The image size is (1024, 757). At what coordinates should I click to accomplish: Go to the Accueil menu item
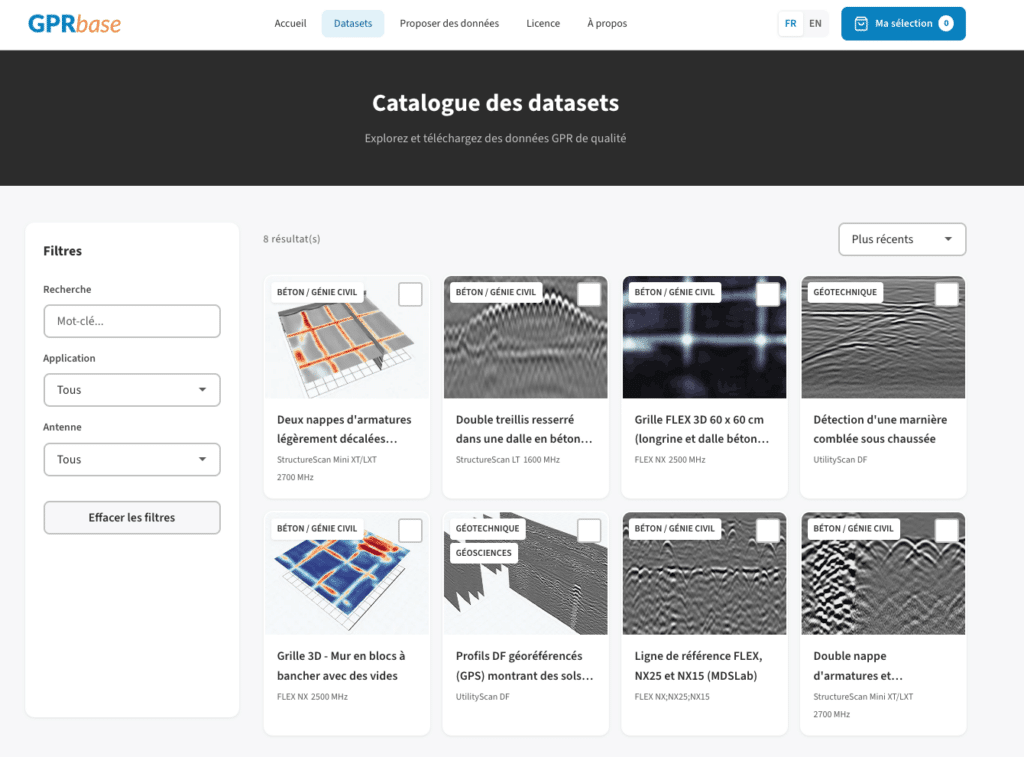[x=290, y=24]
